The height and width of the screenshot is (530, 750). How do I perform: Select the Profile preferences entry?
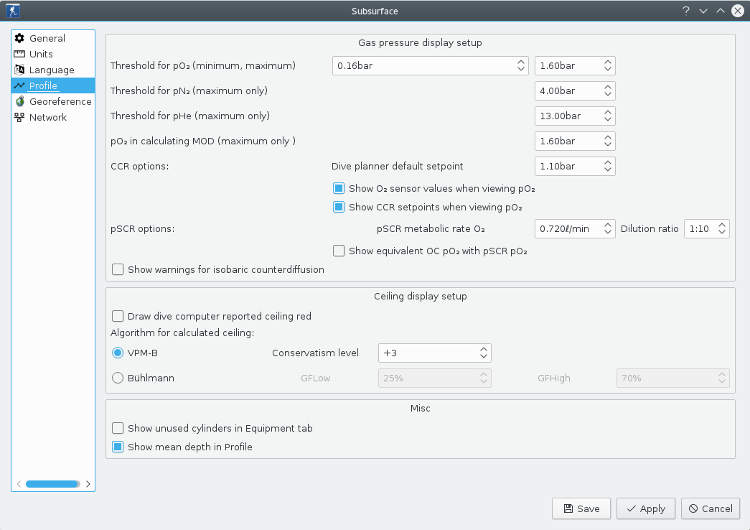[x=53, y=86]
